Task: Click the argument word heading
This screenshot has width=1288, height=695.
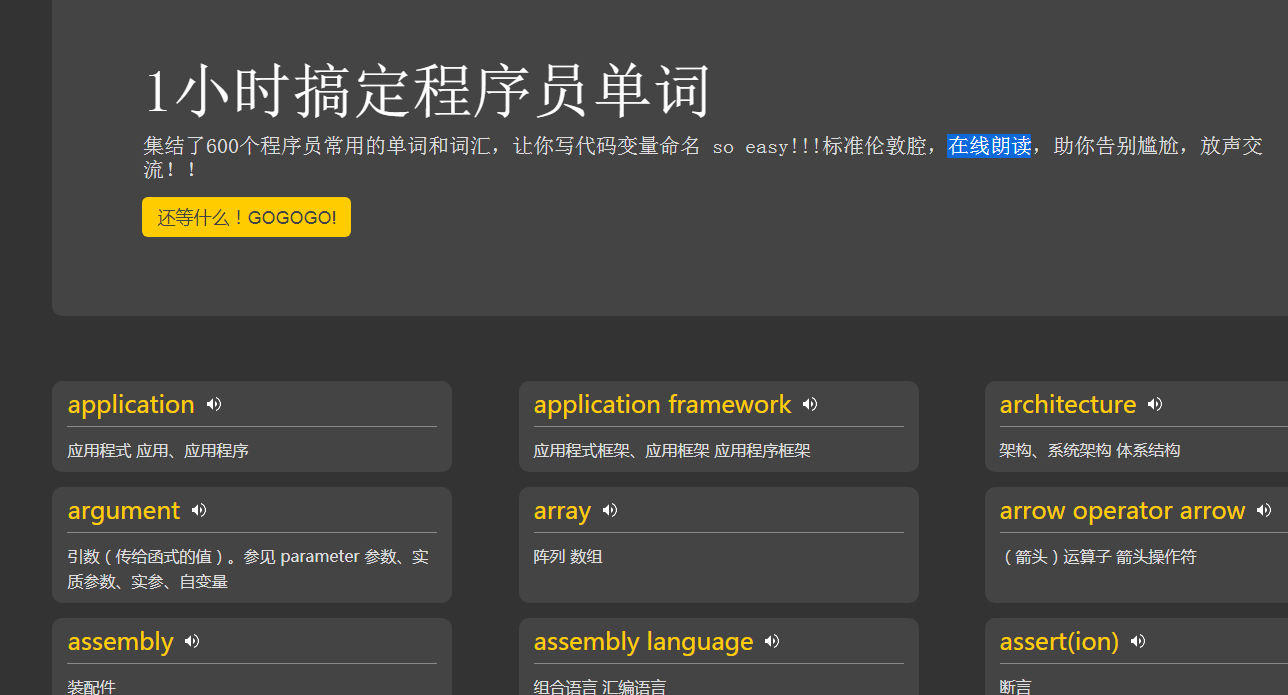Action: (x=124, y=511)
